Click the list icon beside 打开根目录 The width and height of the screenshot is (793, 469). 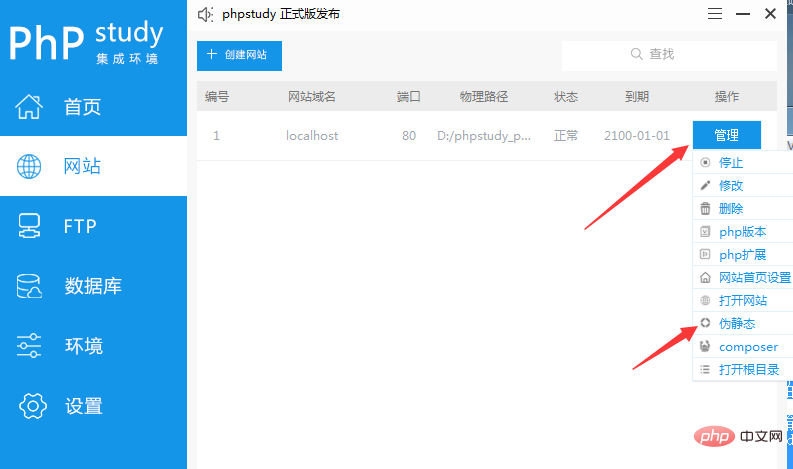pyautogui.click(x=705, y=369)
